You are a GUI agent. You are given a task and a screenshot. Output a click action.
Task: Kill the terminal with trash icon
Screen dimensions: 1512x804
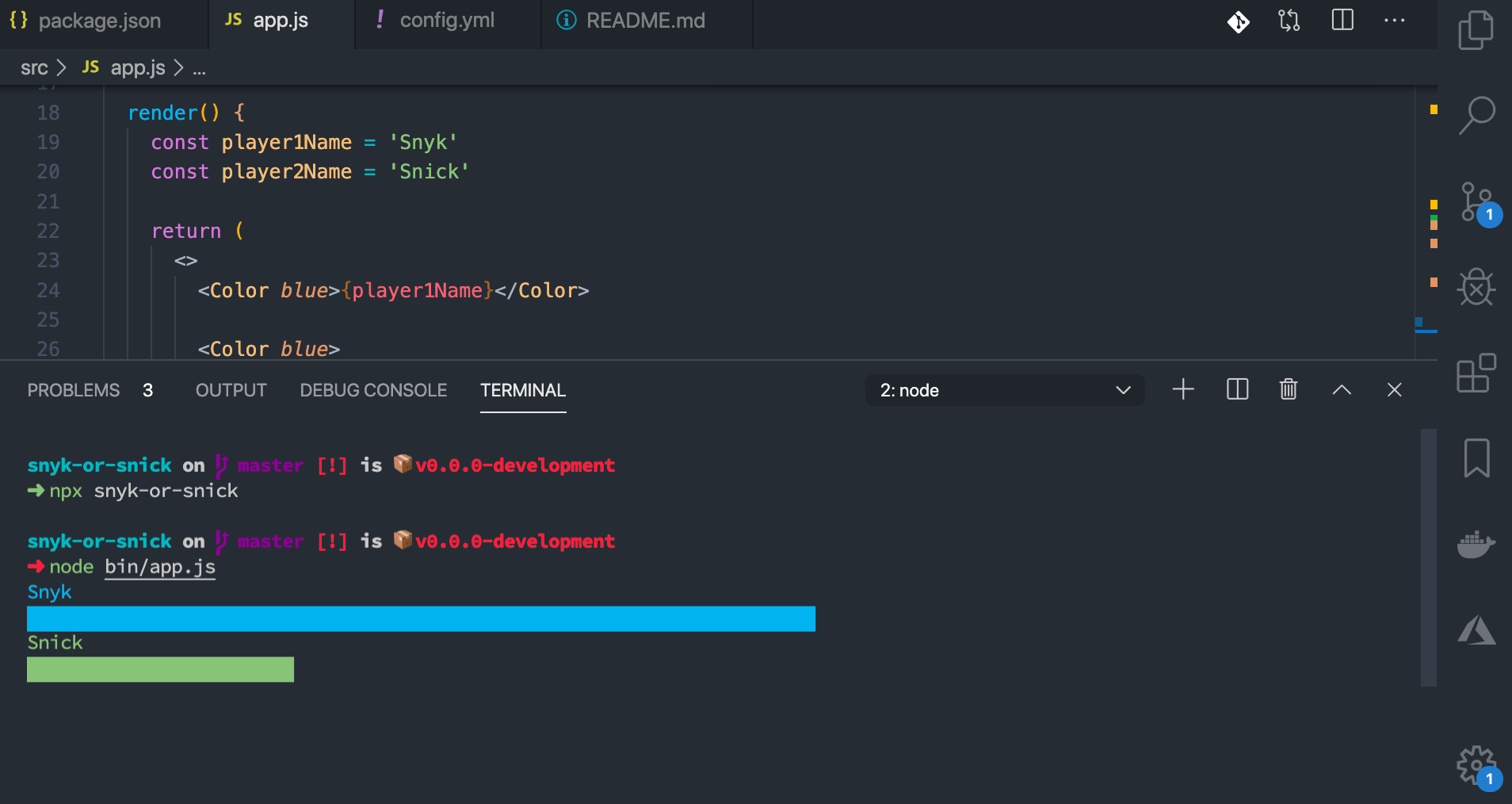(1289, 389)
